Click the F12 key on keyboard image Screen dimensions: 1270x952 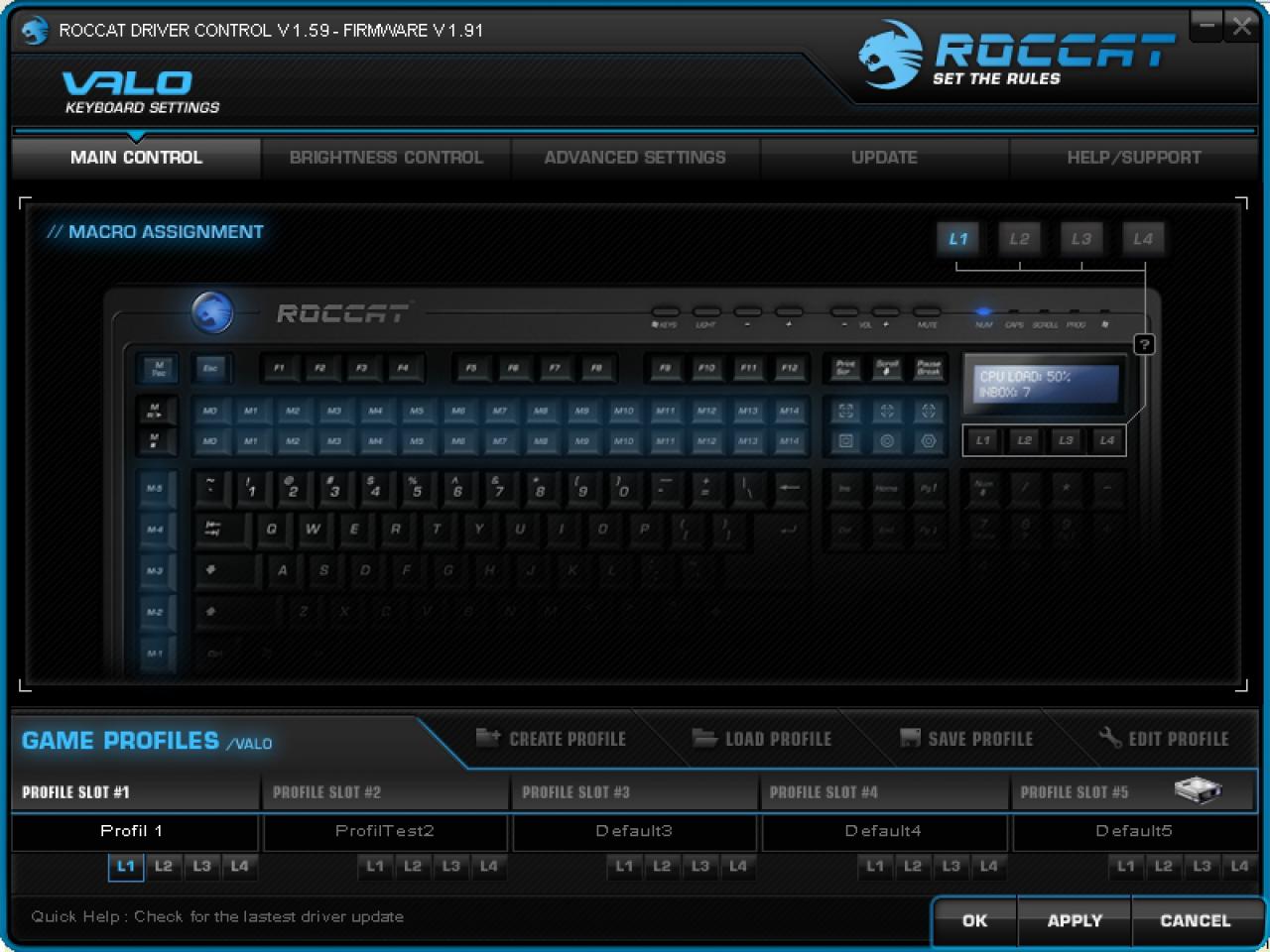(x=789, y=368)
